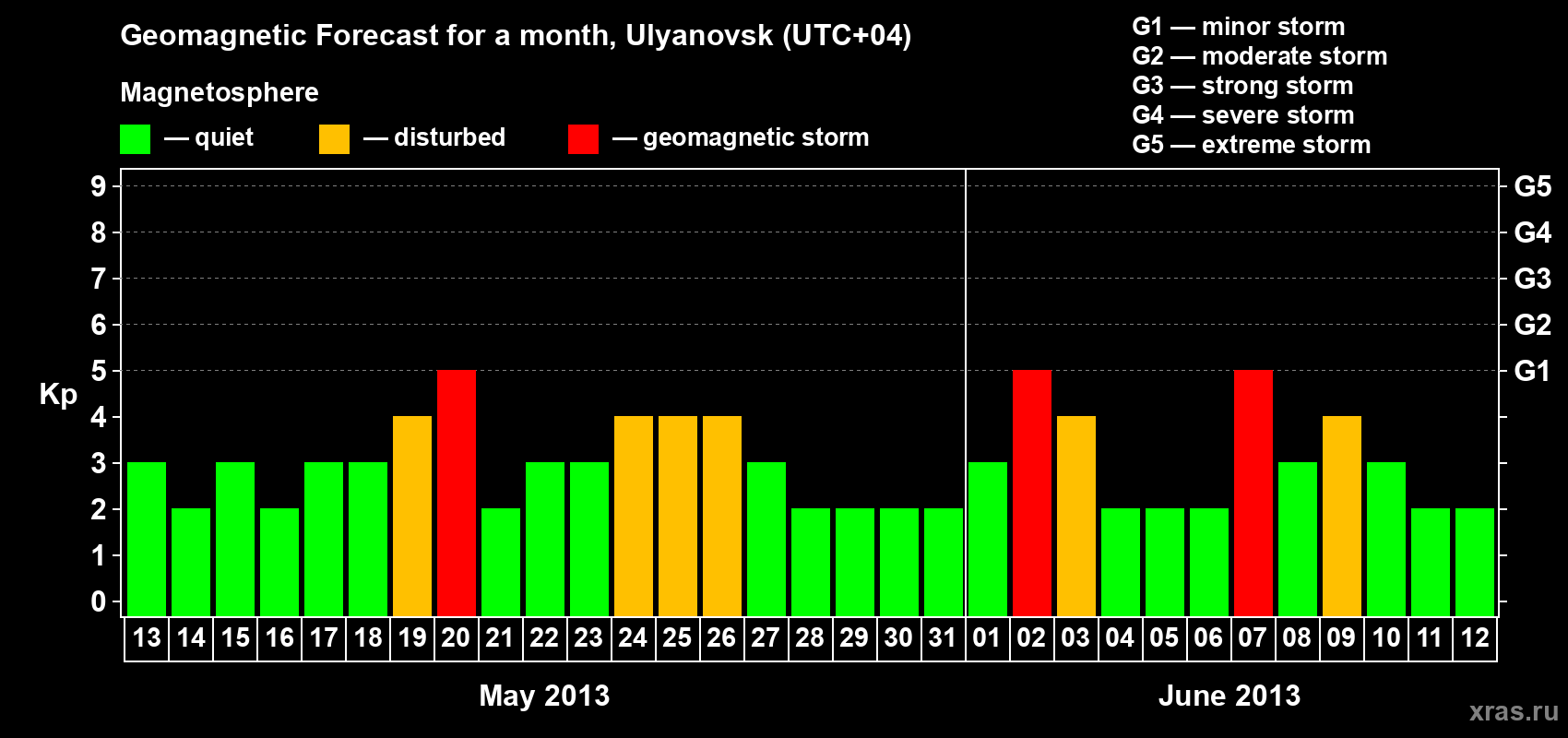Click the 'G5 — extreme storm' legend line

click(x=1252, y=145)
